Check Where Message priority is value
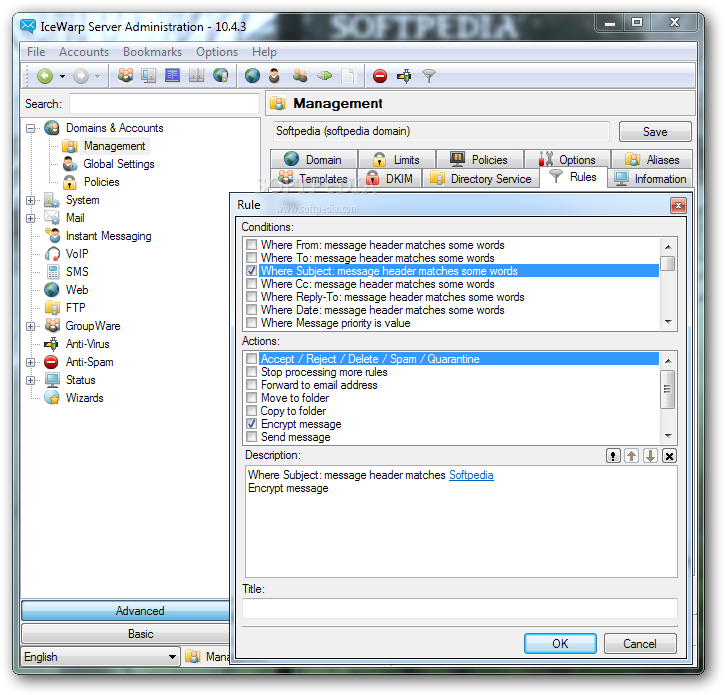 (252, 322)
